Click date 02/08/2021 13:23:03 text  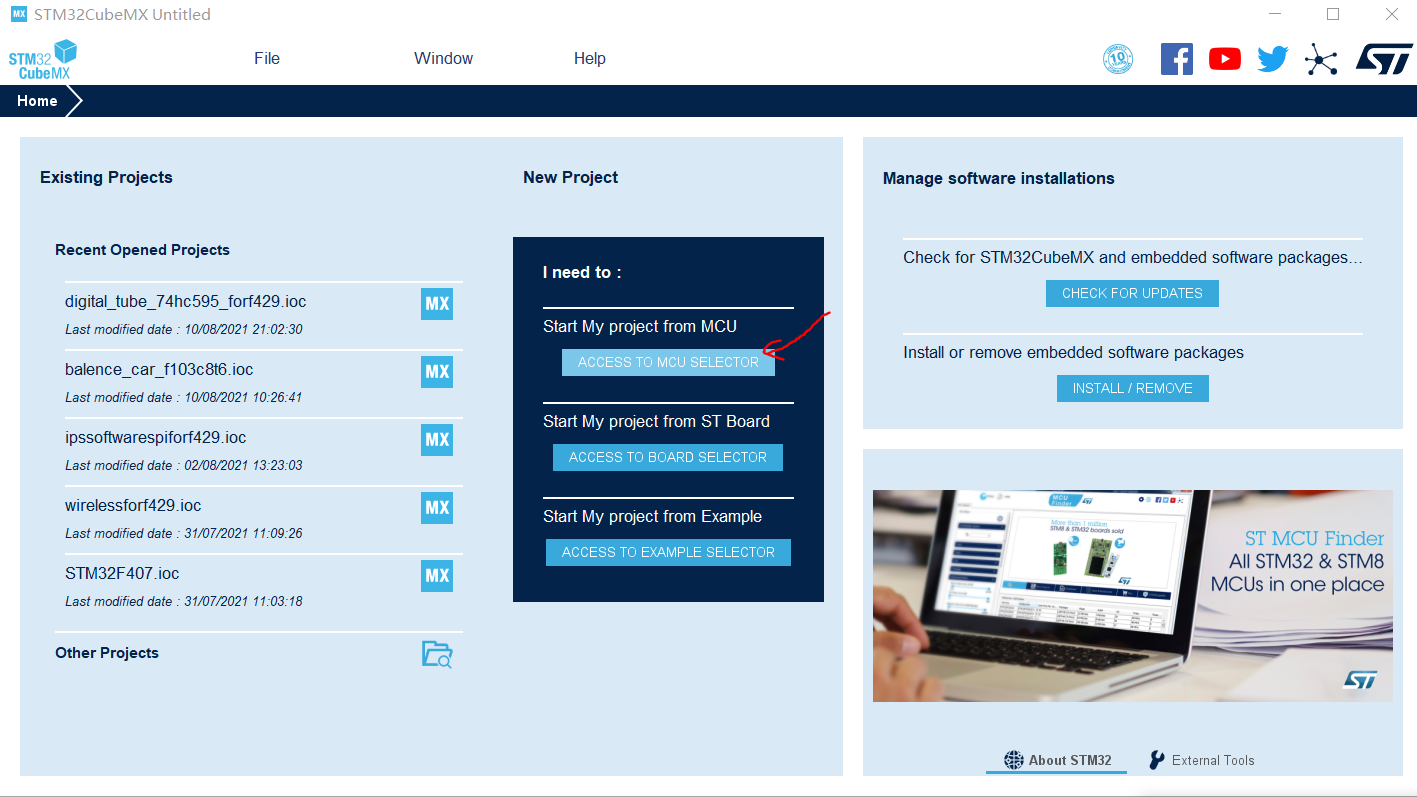point(243,465)
